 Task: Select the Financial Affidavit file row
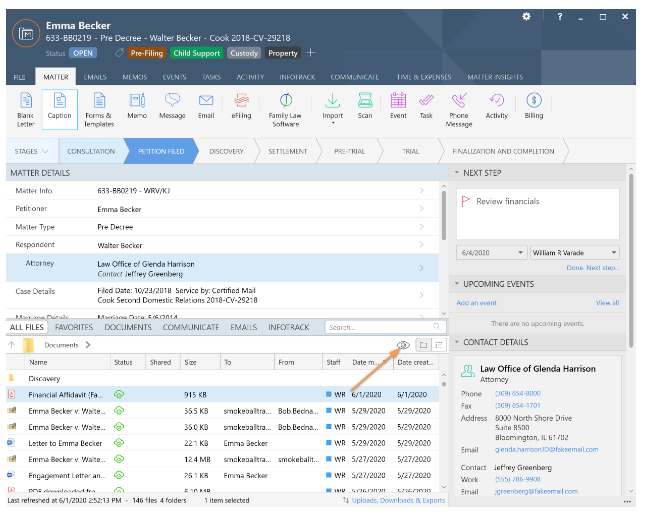tap(222, 394)
